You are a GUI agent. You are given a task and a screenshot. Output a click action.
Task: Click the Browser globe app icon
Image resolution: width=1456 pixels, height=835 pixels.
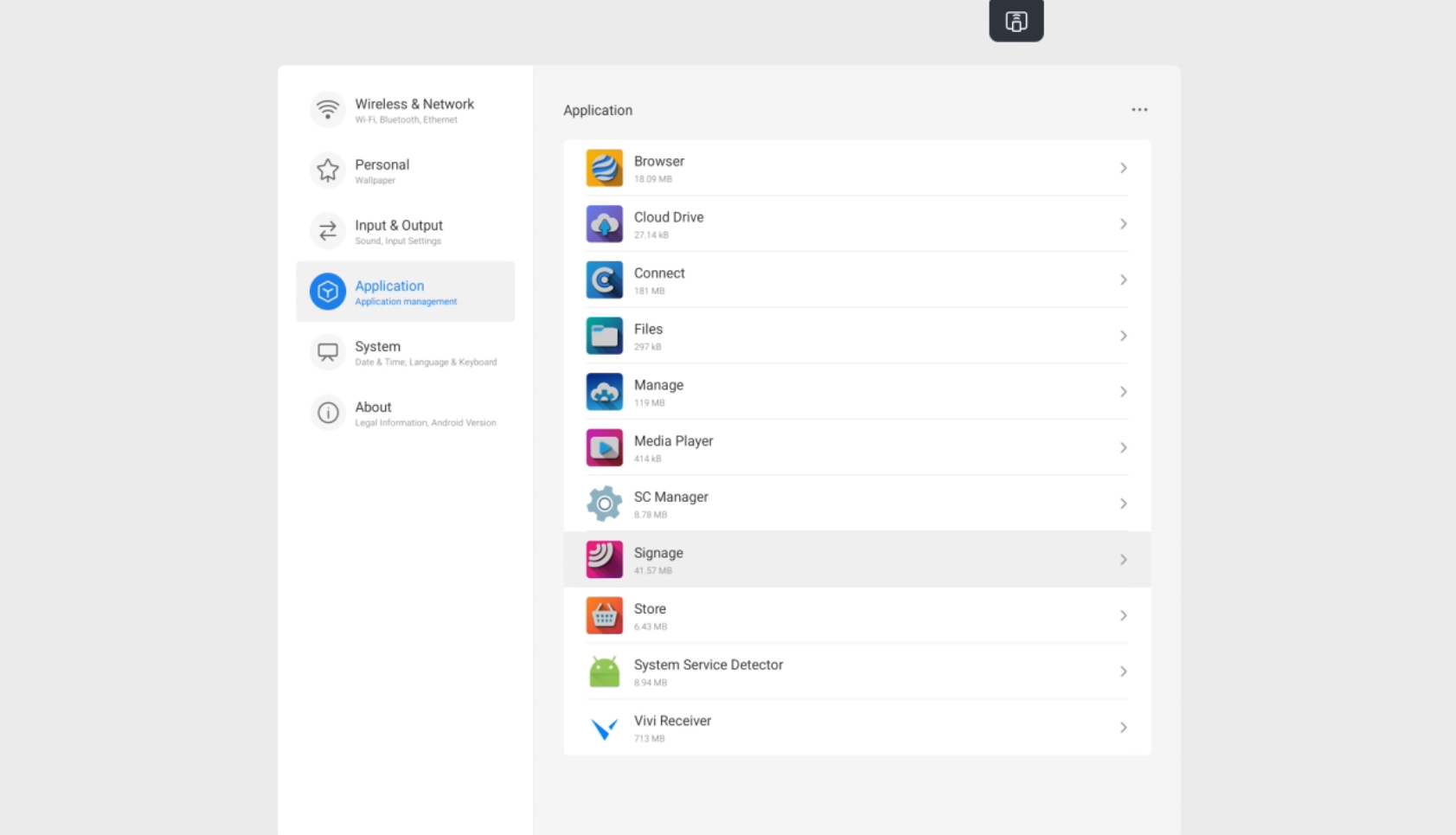point(604,169)
